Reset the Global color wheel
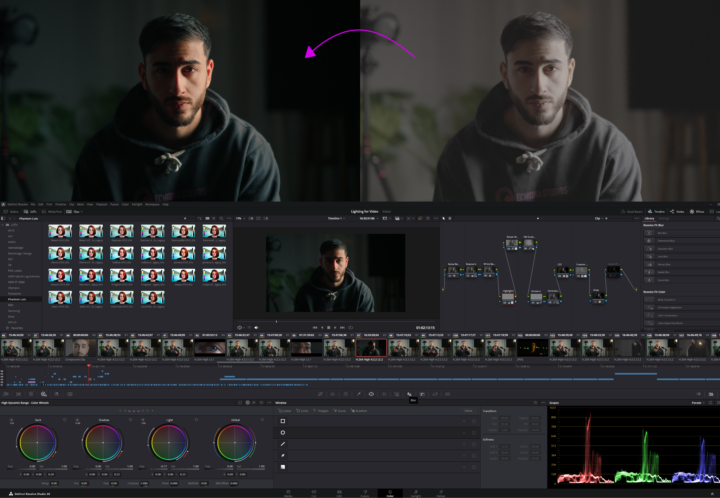The width and height of the screenshot is (720, 498). click(x=262, y=420)
